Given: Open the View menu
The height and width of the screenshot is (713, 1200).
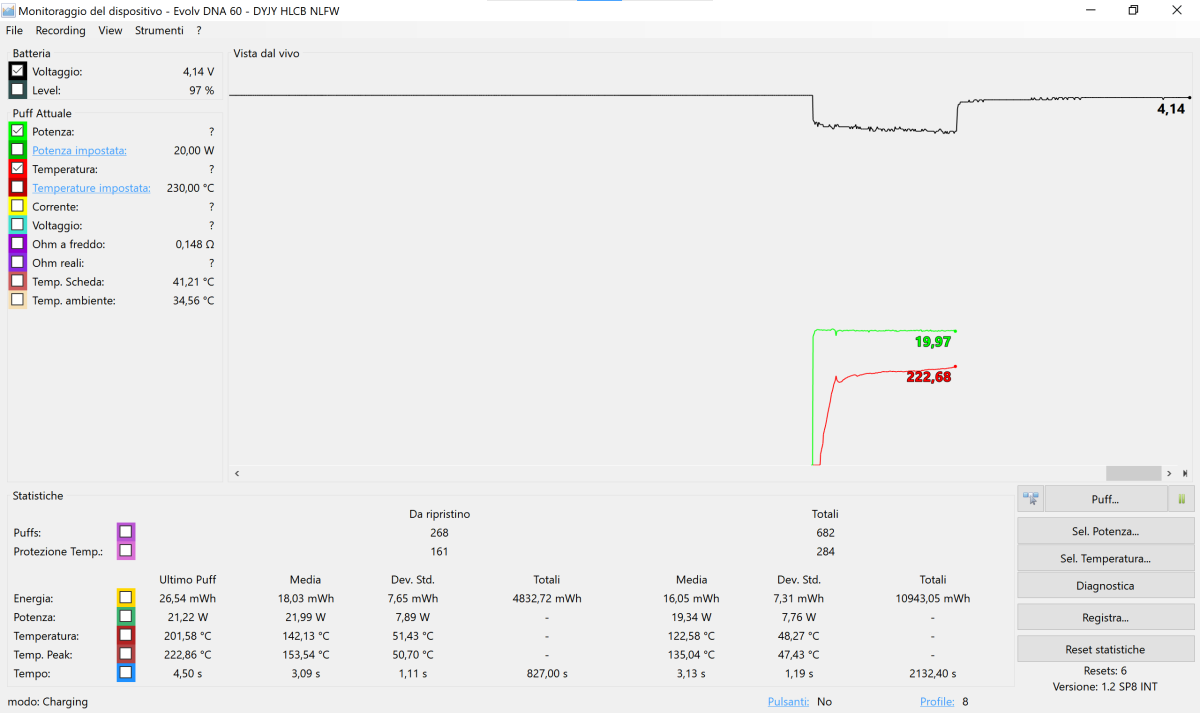Looking at the screenshot, I should click(x=110, y=30).
